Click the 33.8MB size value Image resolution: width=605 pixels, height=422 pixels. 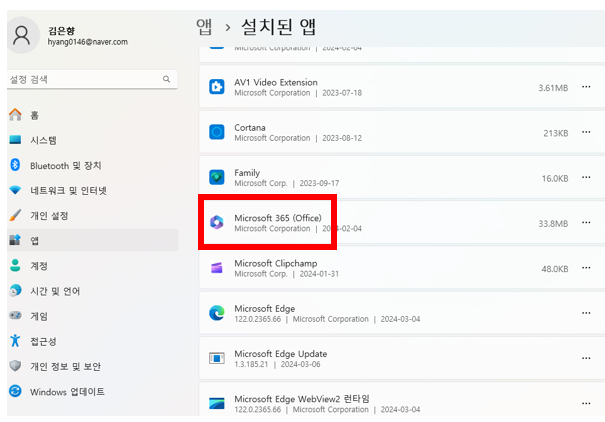[553, 223]
